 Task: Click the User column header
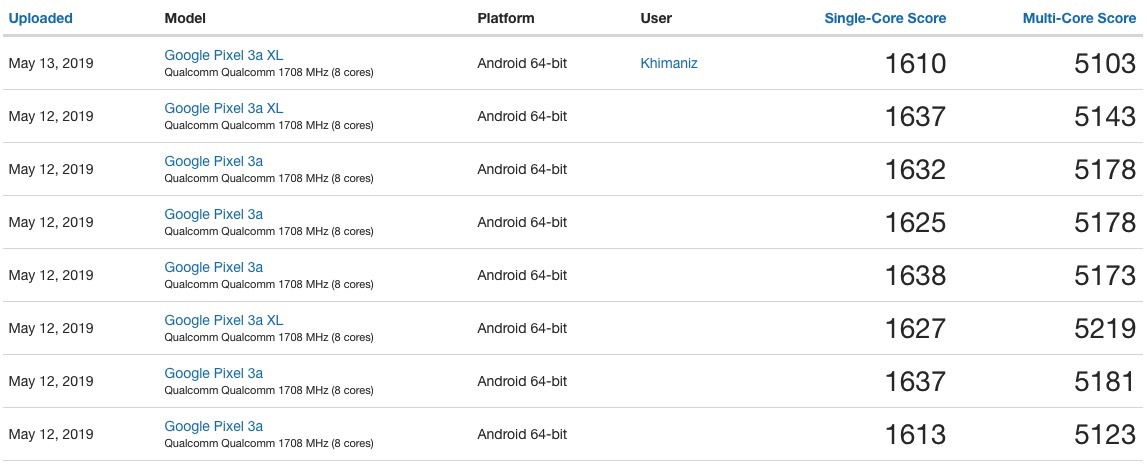click(656, 18)
